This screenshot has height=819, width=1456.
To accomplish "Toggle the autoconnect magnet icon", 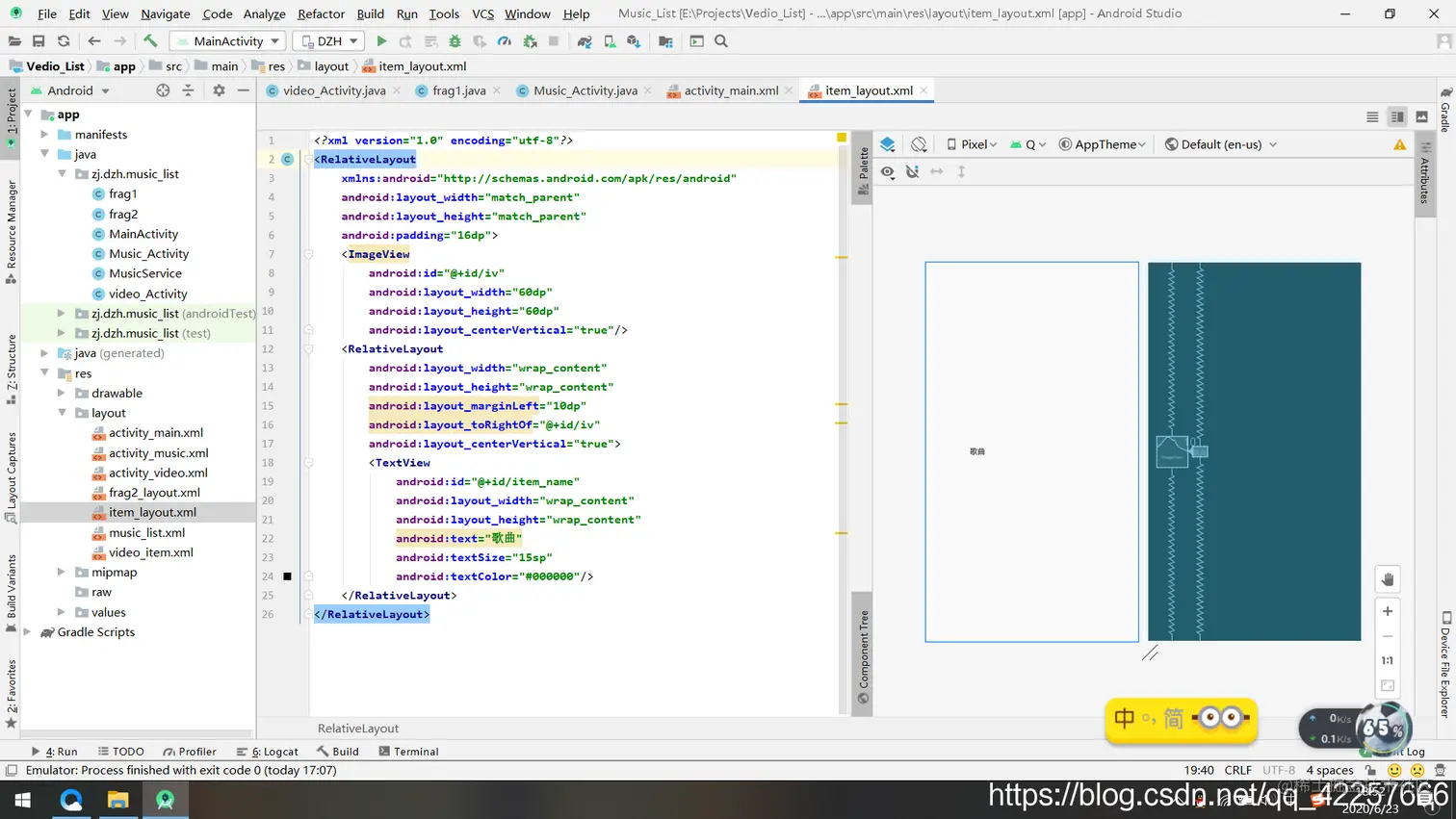I will 913,171.
